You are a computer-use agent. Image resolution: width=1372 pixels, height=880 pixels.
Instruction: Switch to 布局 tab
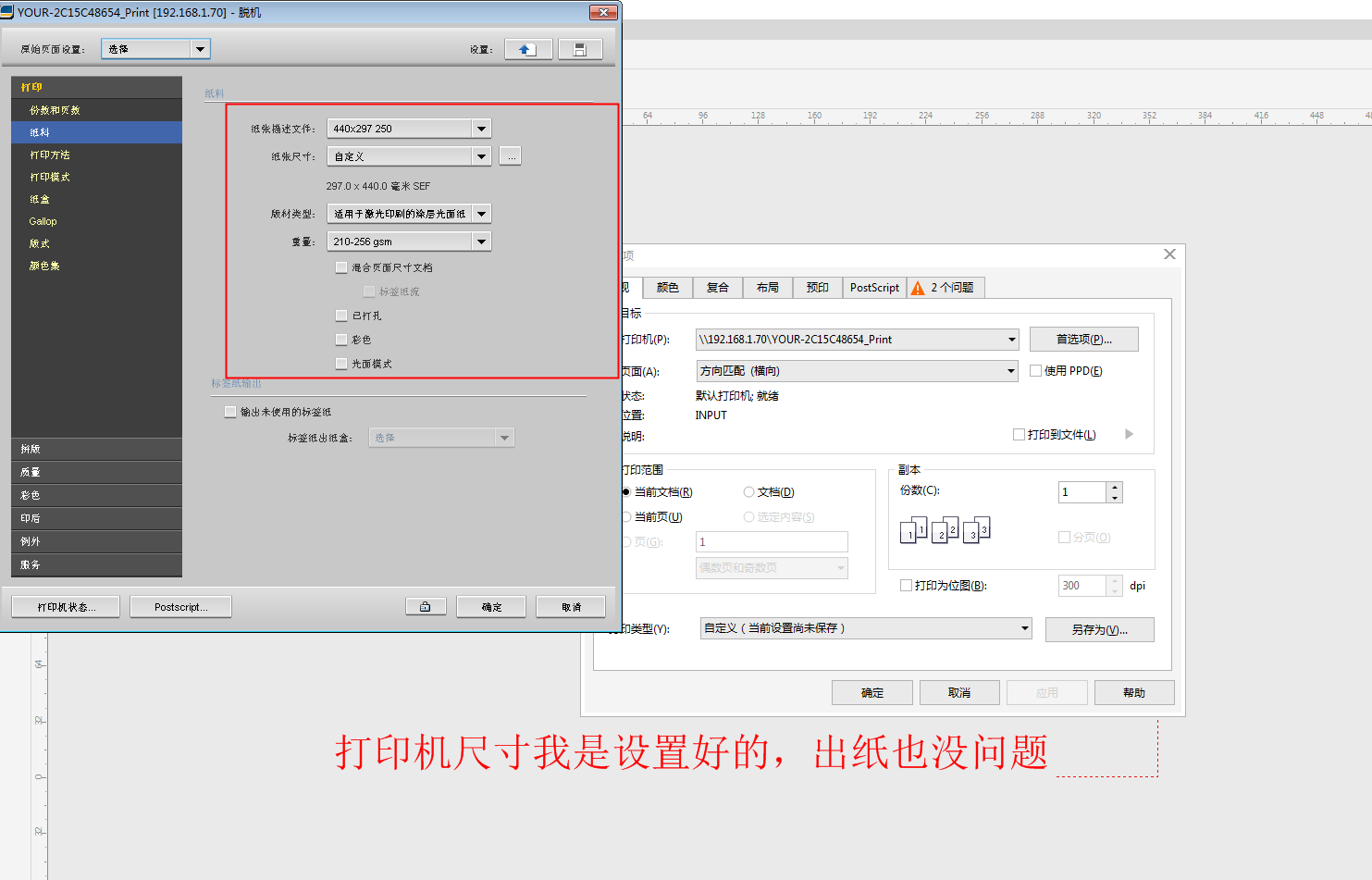[x=768, y=288]
